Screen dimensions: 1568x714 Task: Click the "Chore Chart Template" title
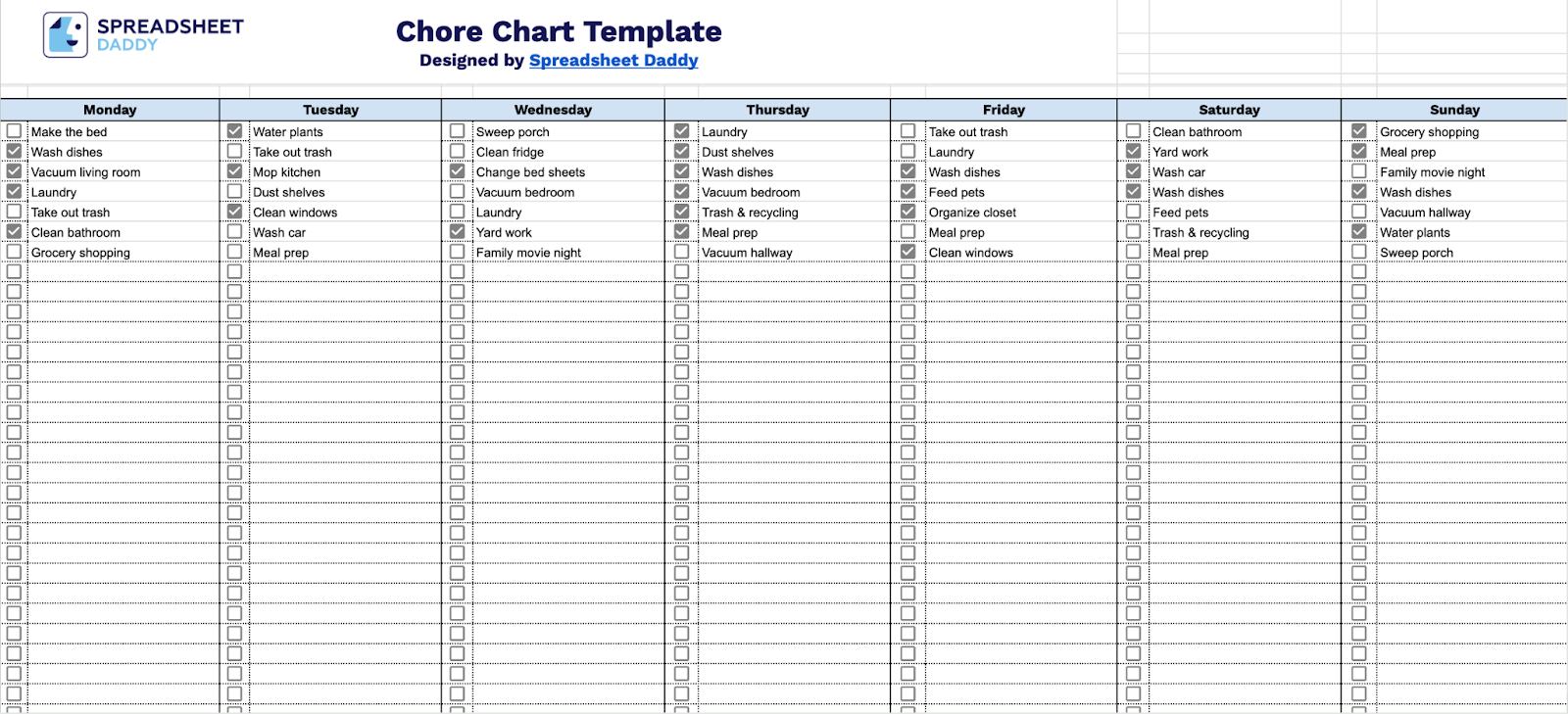pos(559,31)
